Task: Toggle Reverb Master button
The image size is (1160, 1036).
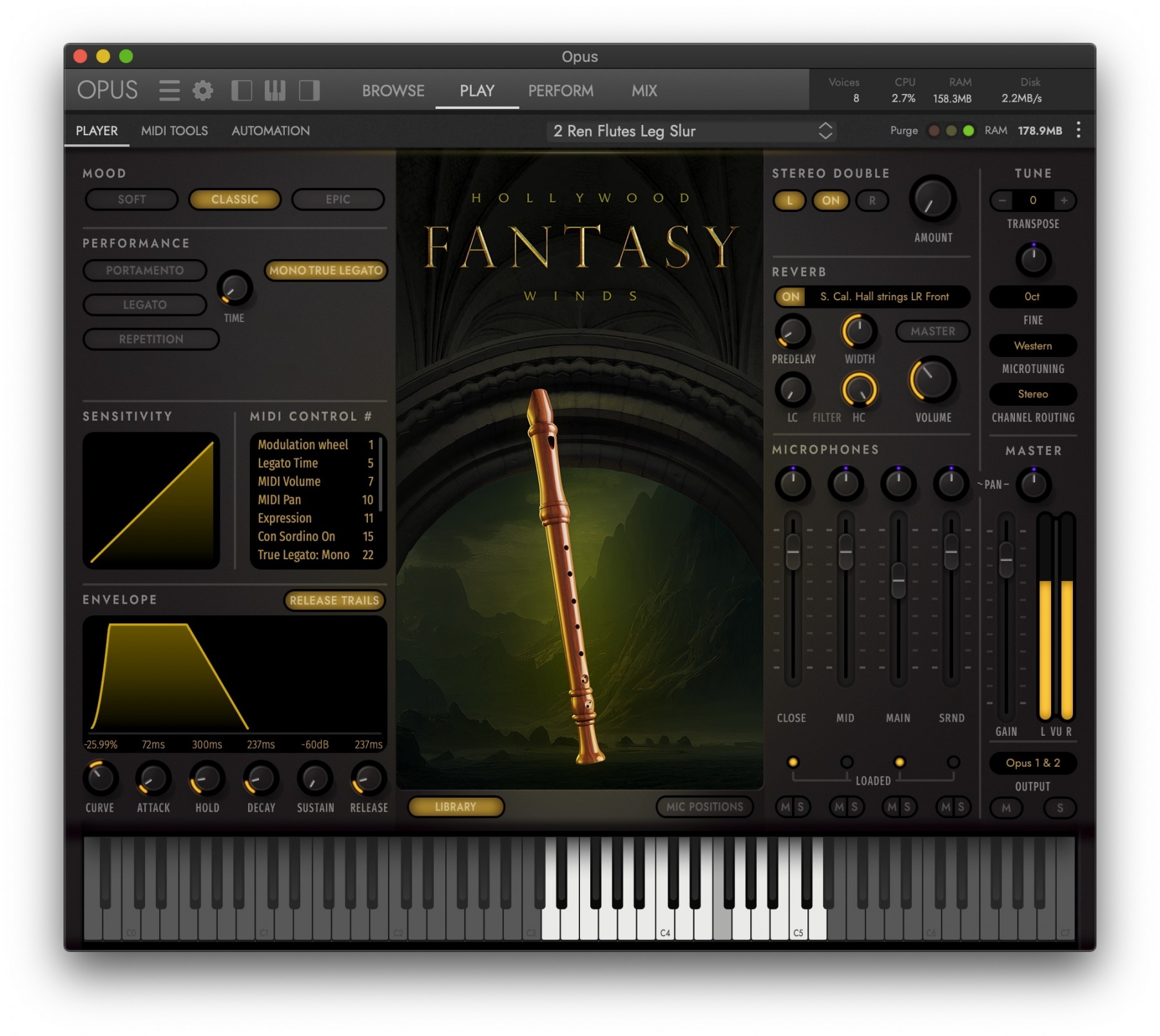Action: [x=933, y=331]
